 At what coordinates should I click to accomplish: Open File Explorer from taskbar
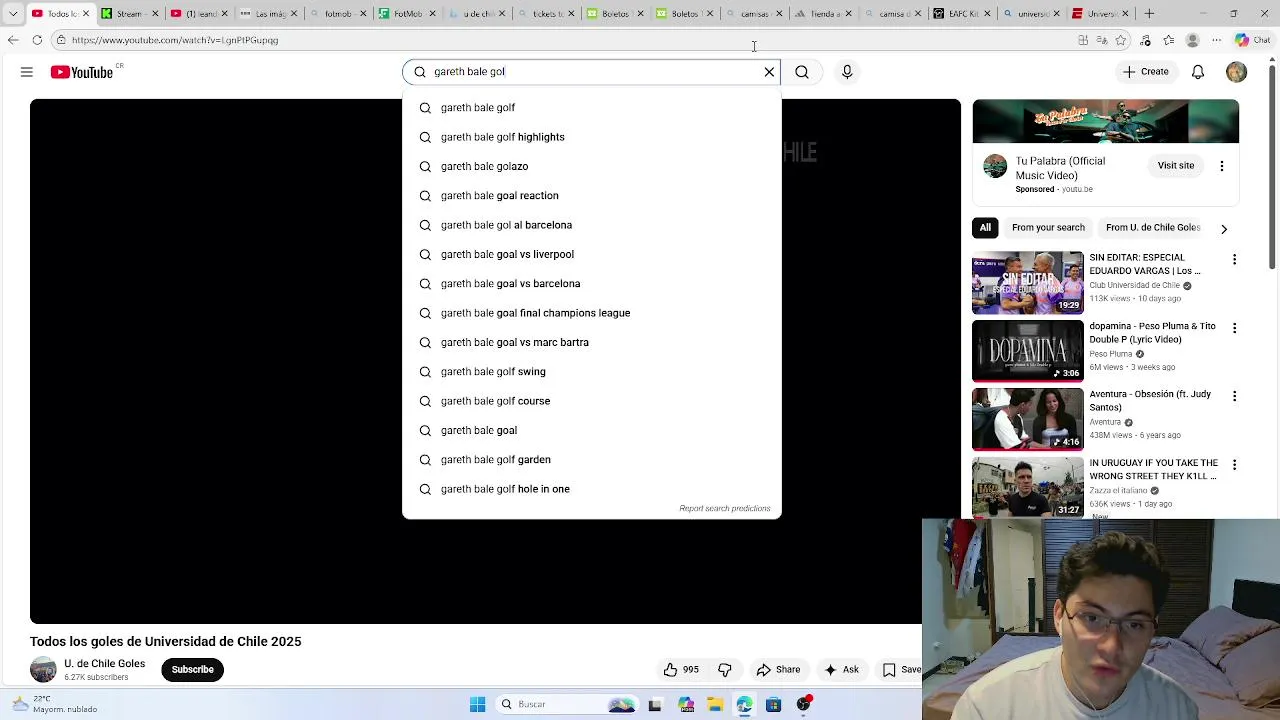715,705
